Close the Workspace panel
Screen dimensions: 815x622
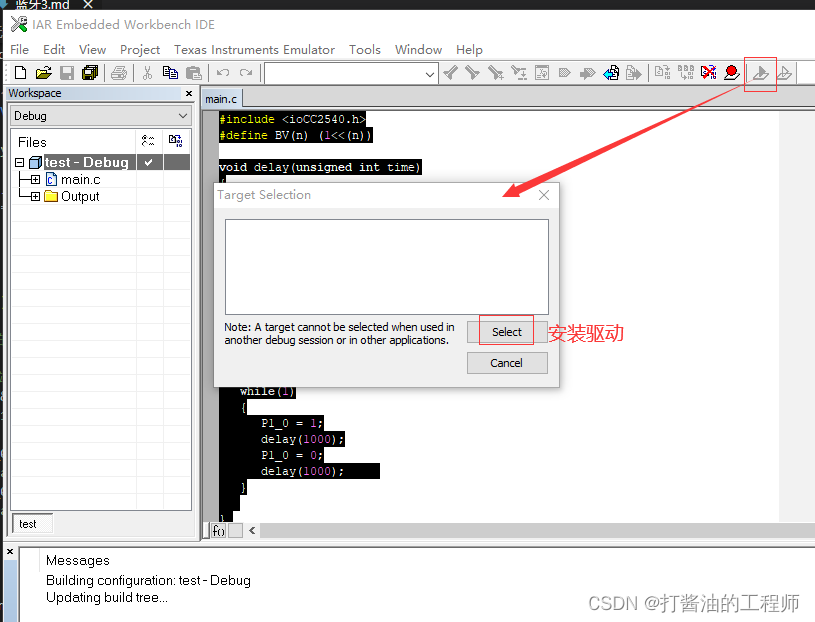coord(189,94)
